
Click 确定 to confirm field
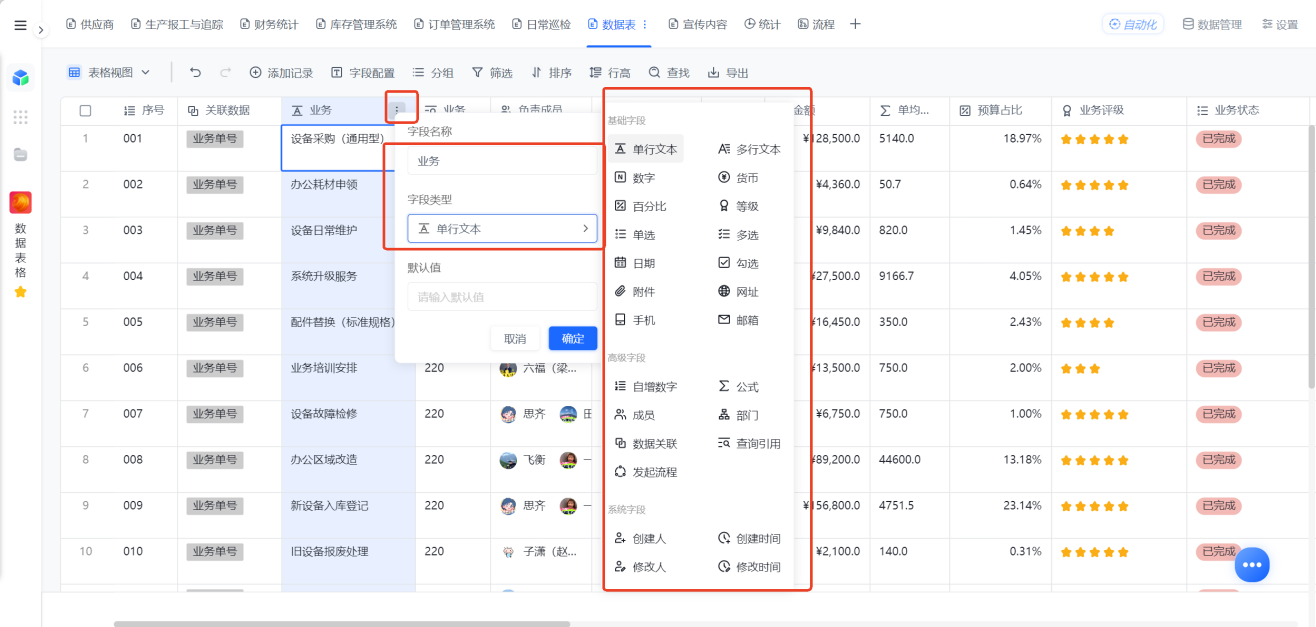(573, 338)
